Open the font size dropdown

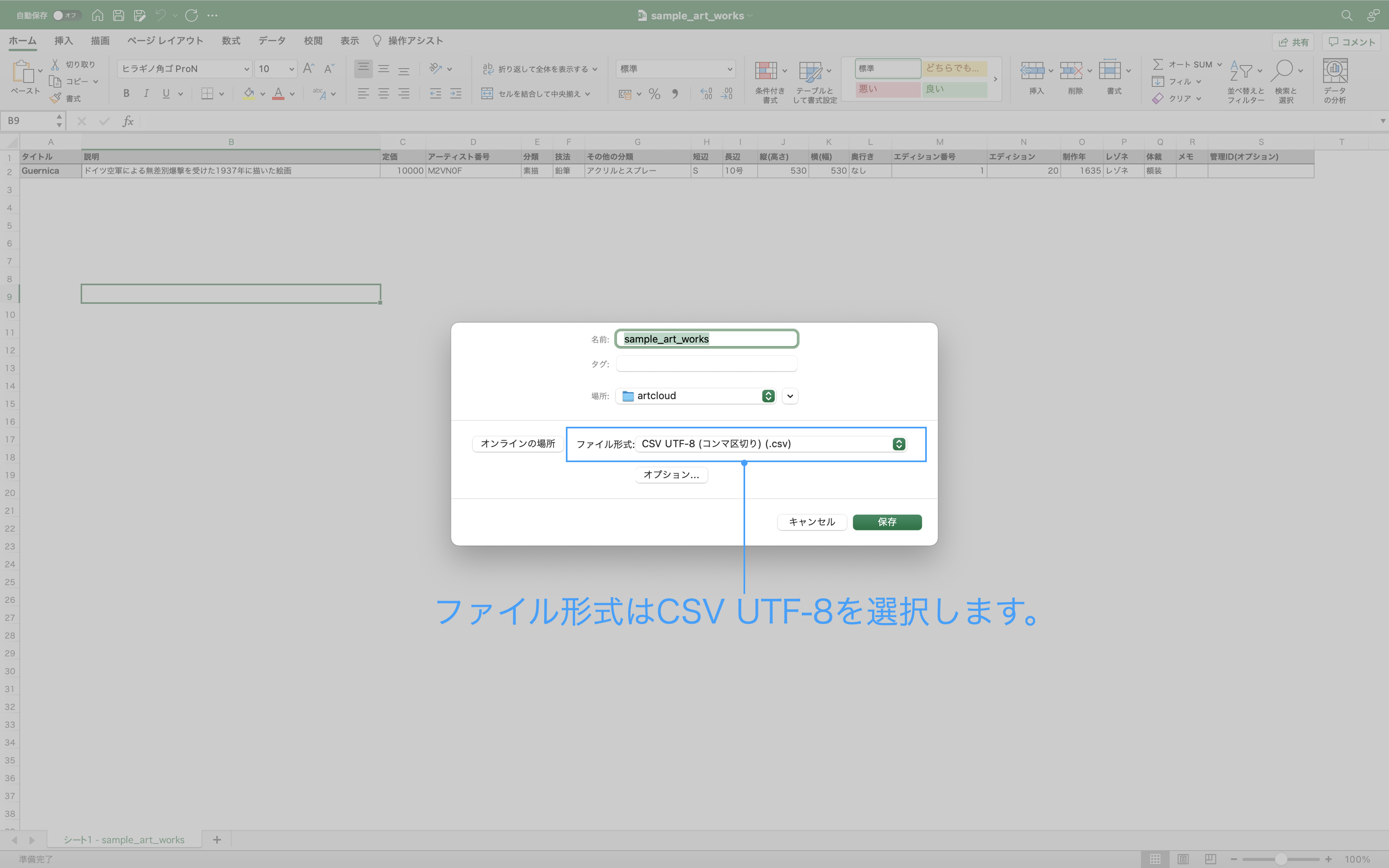[x=291, y=69]
